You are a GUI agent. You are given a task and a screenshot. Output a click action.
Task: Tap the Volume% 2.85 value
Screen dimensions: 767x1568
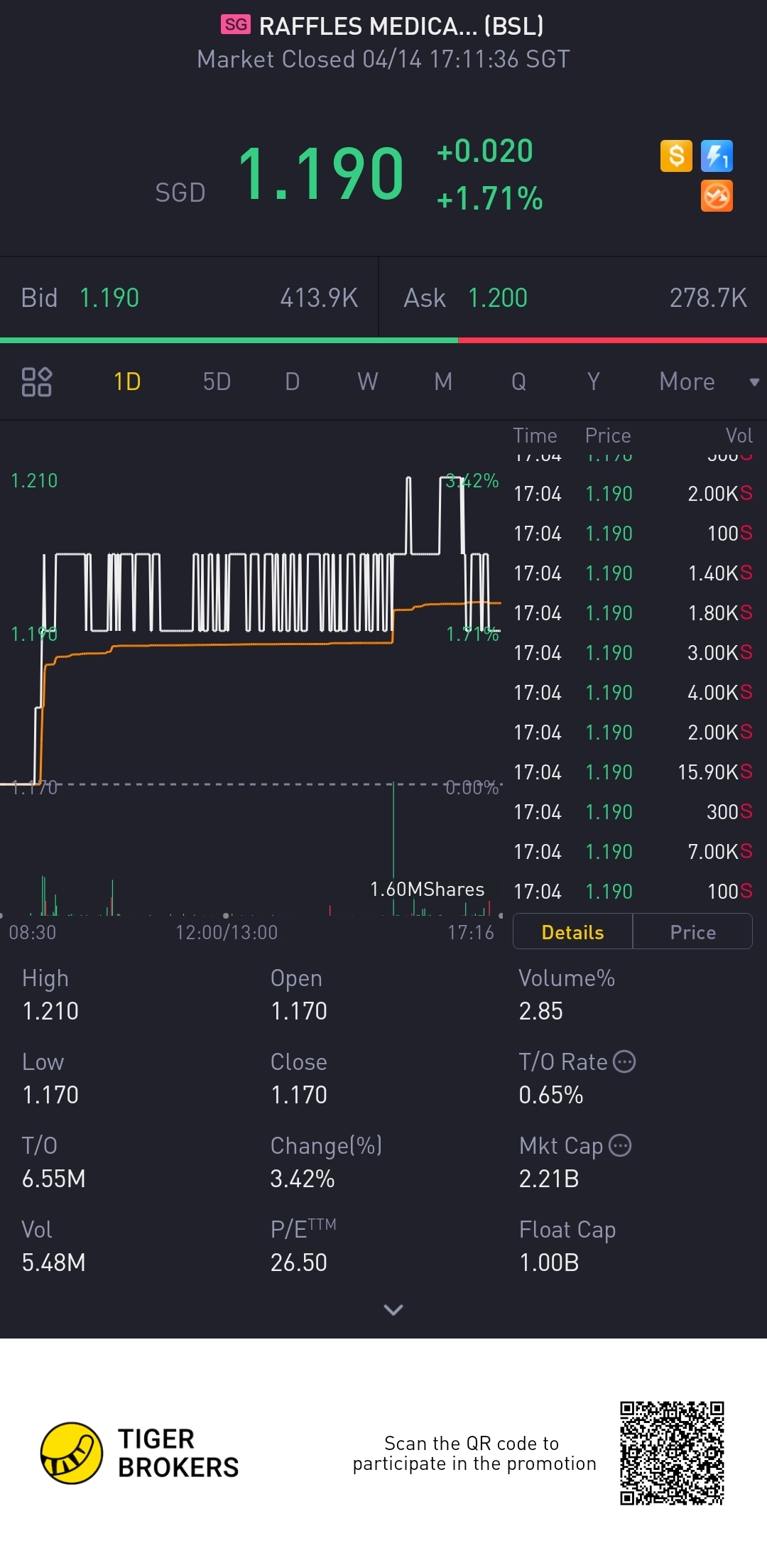pyautogui.click(x=540, y=1011)
